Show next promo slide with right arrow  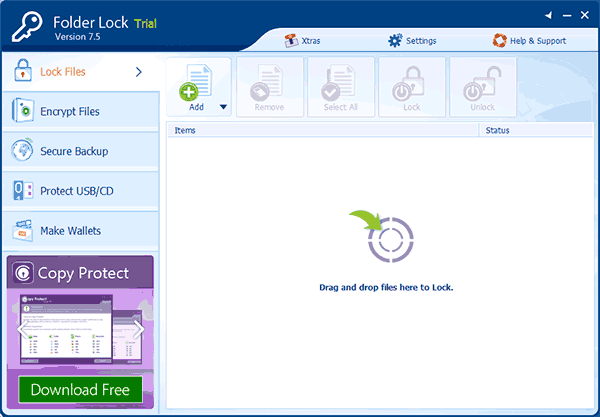pos(139,329)
